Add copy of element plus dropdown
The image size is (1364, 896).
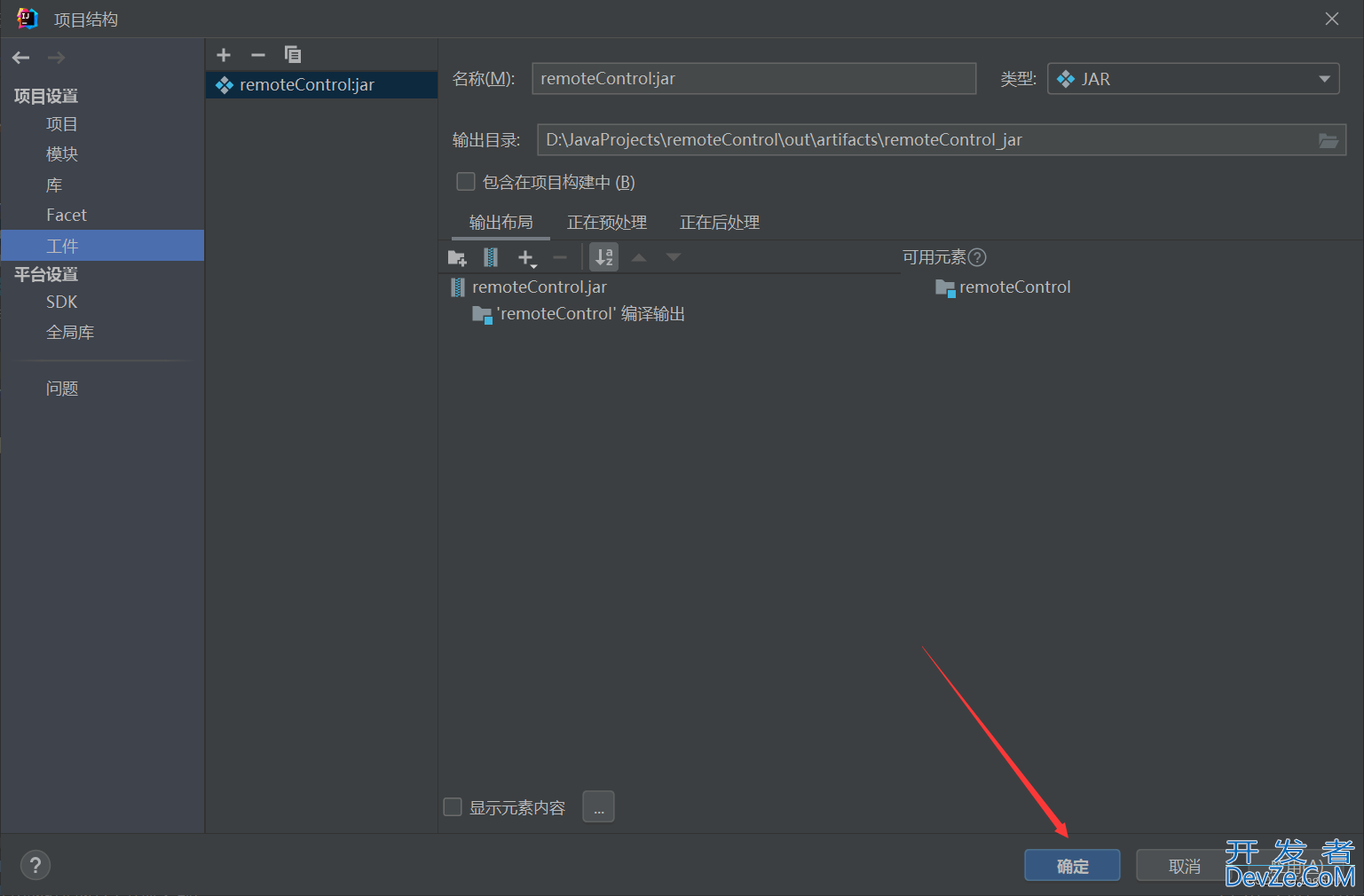pos(527,258)
